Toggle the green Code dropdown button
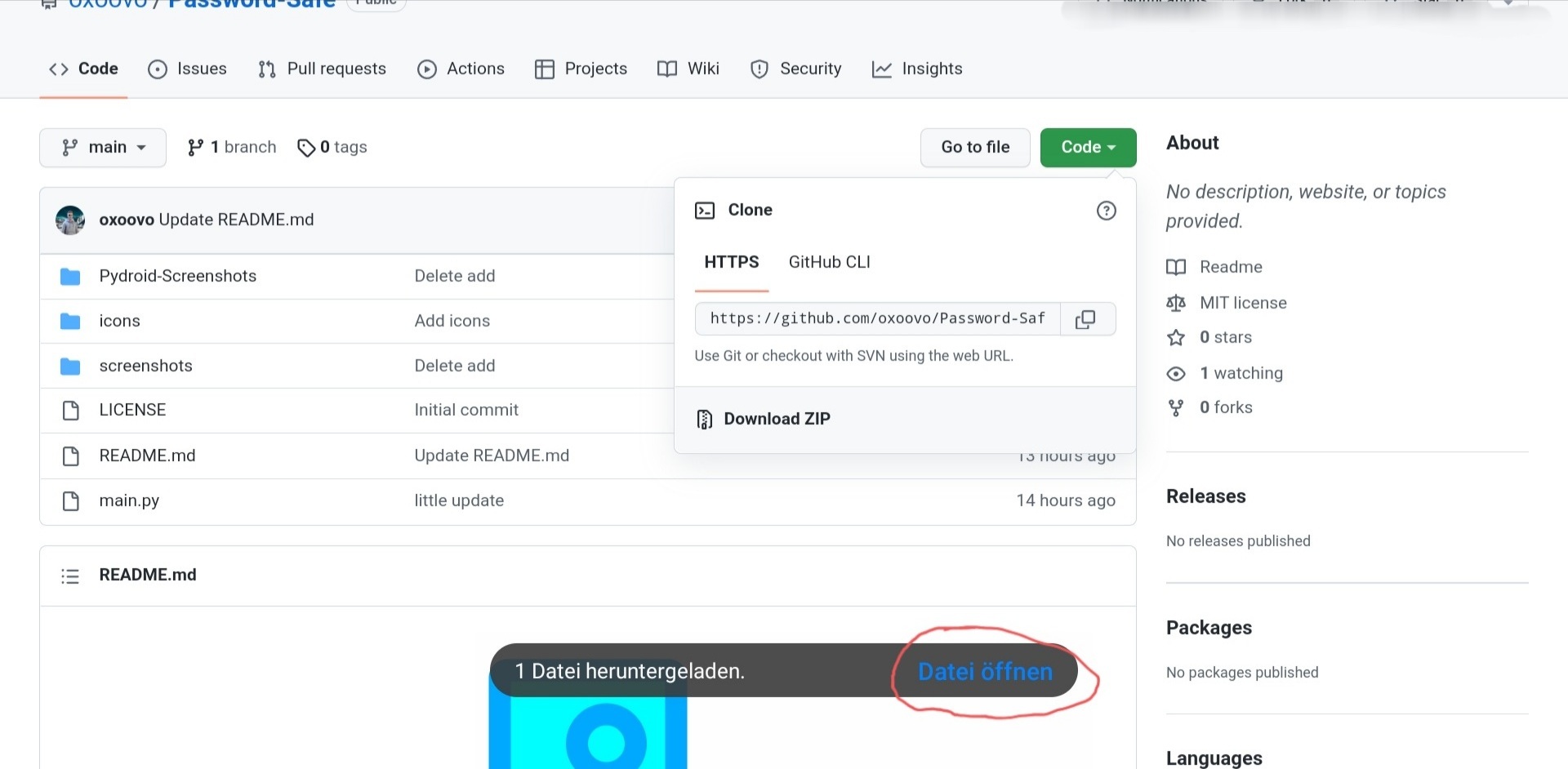The width and height of the screenshot is (1568, 769). [1088, 147]
